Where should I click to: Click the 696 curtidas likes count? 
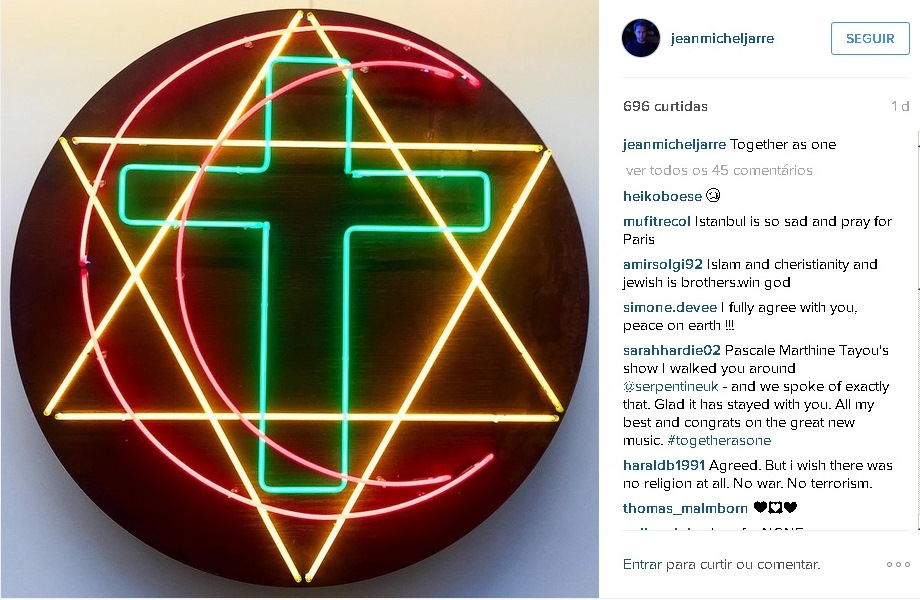[665, 106]
